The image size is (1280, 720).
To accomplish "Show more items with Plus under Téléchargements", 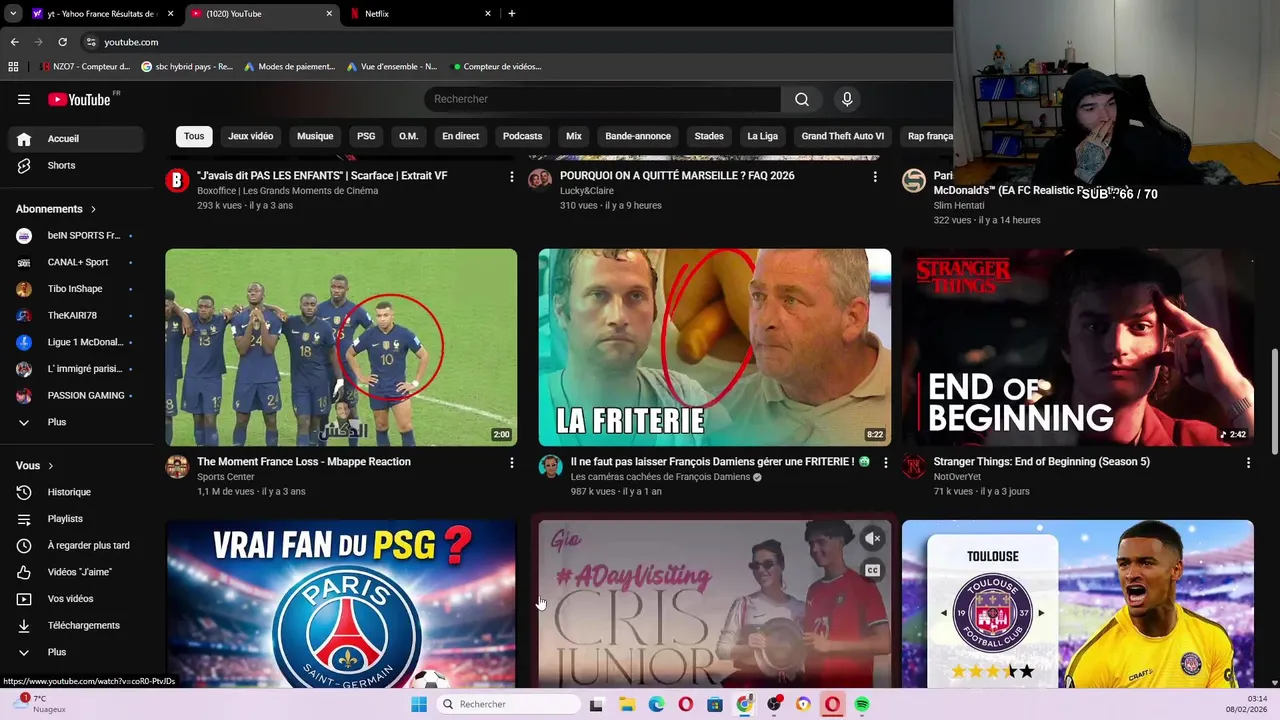I will 76,652.
